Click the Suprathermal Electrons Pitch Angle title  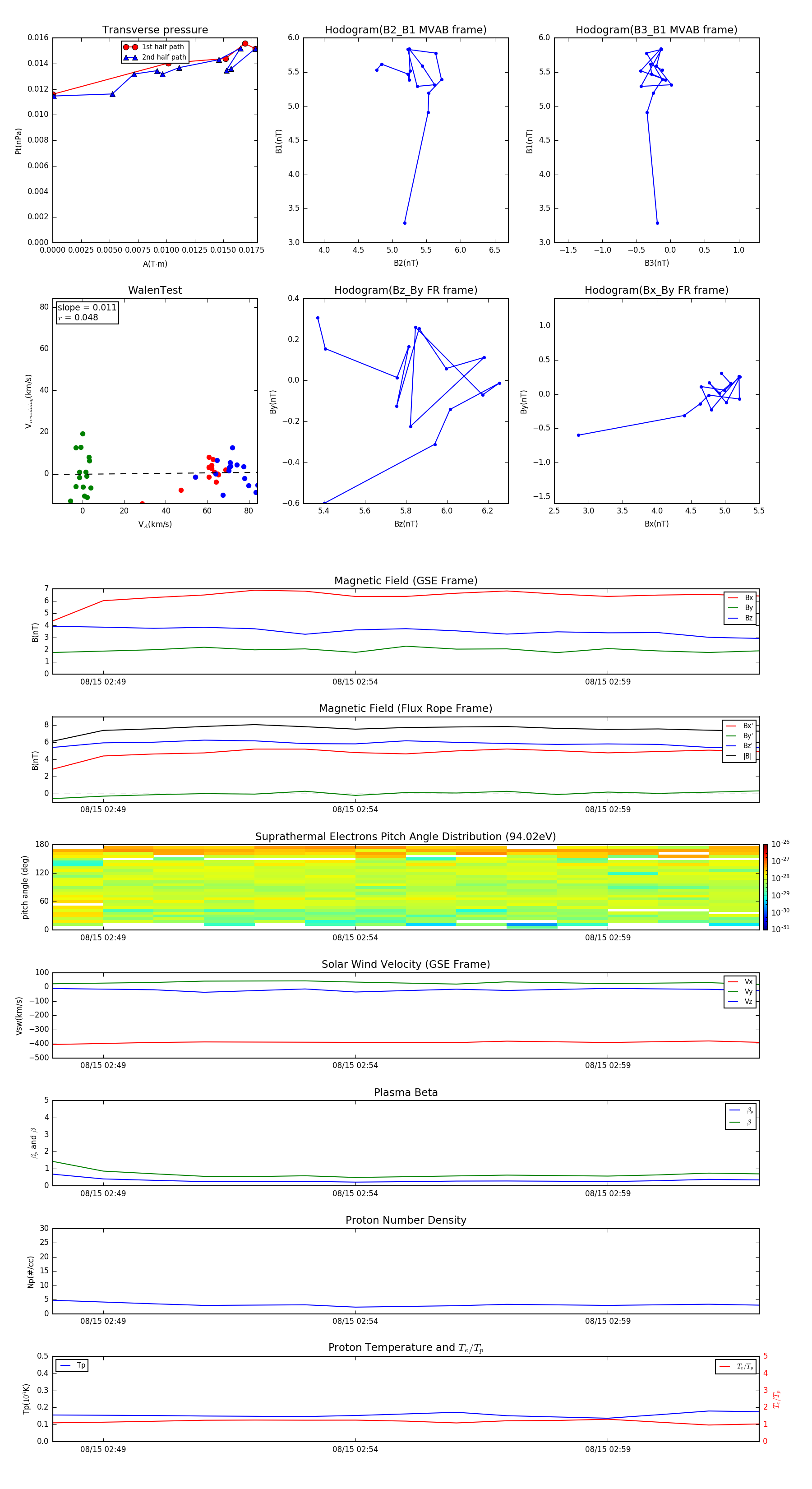[406, 837]
